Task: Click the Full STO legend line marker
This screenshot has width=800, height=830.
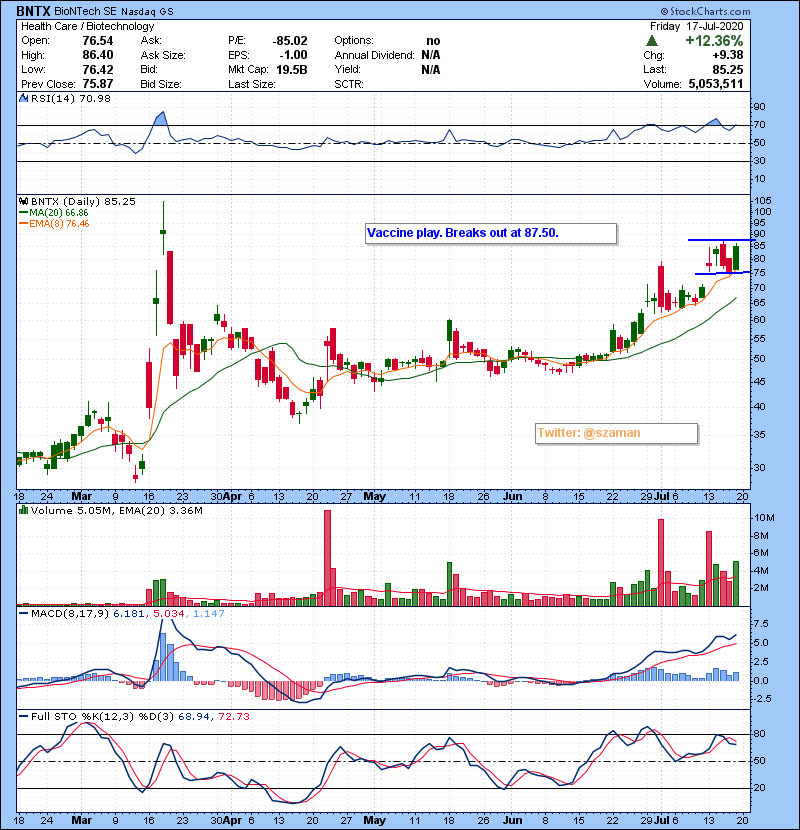Action: 23,717
